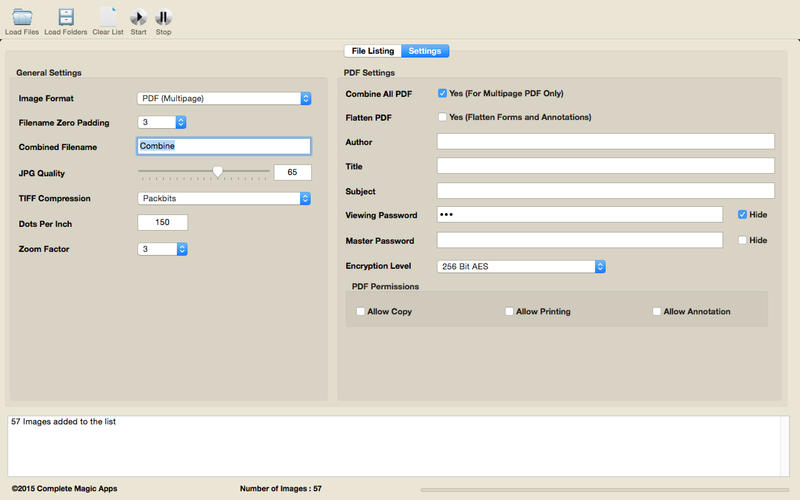Click the JPG Quality slider handle

(218, 172)
